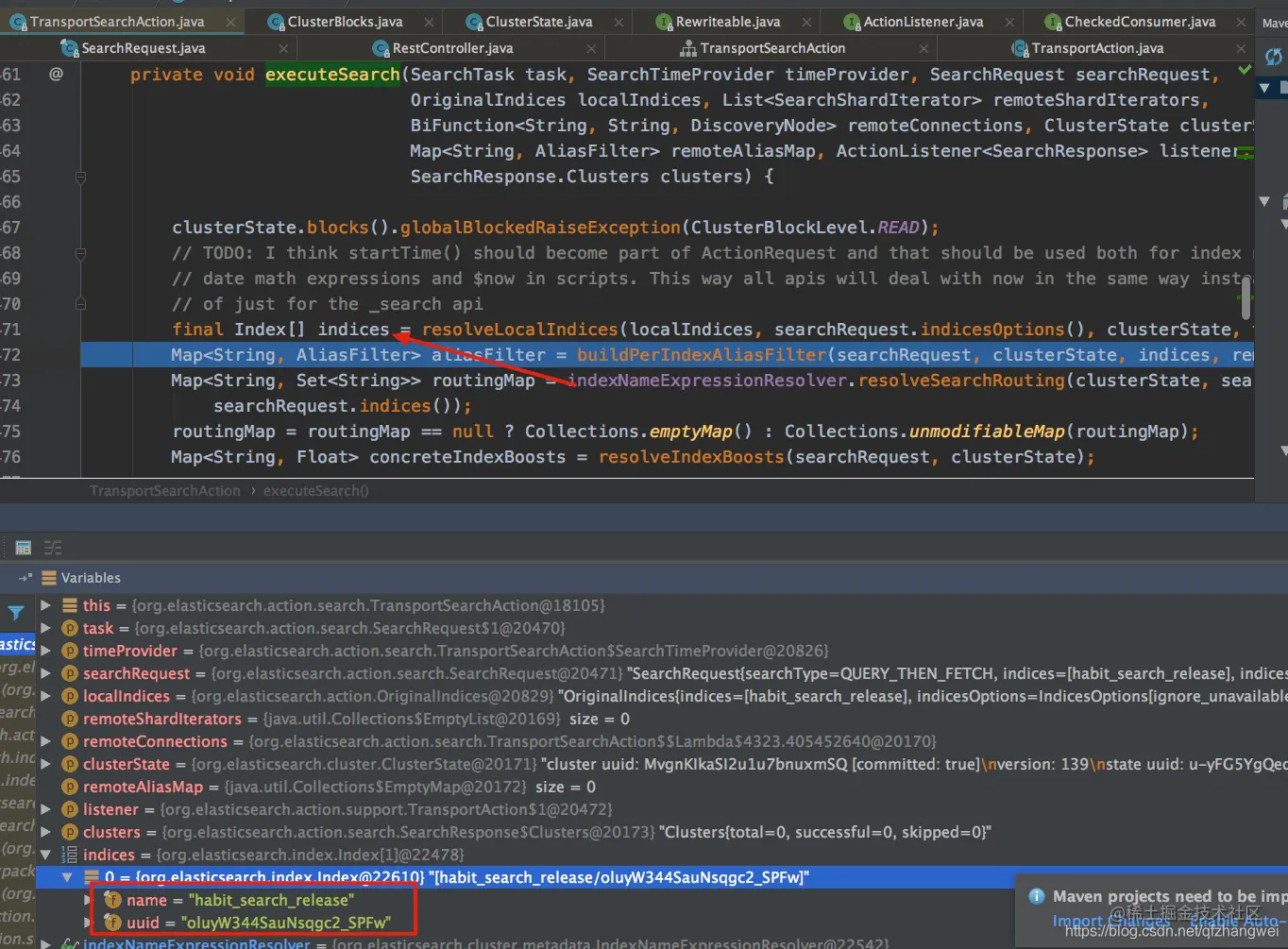This screenshot has width=1288, height=949.
Task: Expand the this variable node
Action: (45, 605)
